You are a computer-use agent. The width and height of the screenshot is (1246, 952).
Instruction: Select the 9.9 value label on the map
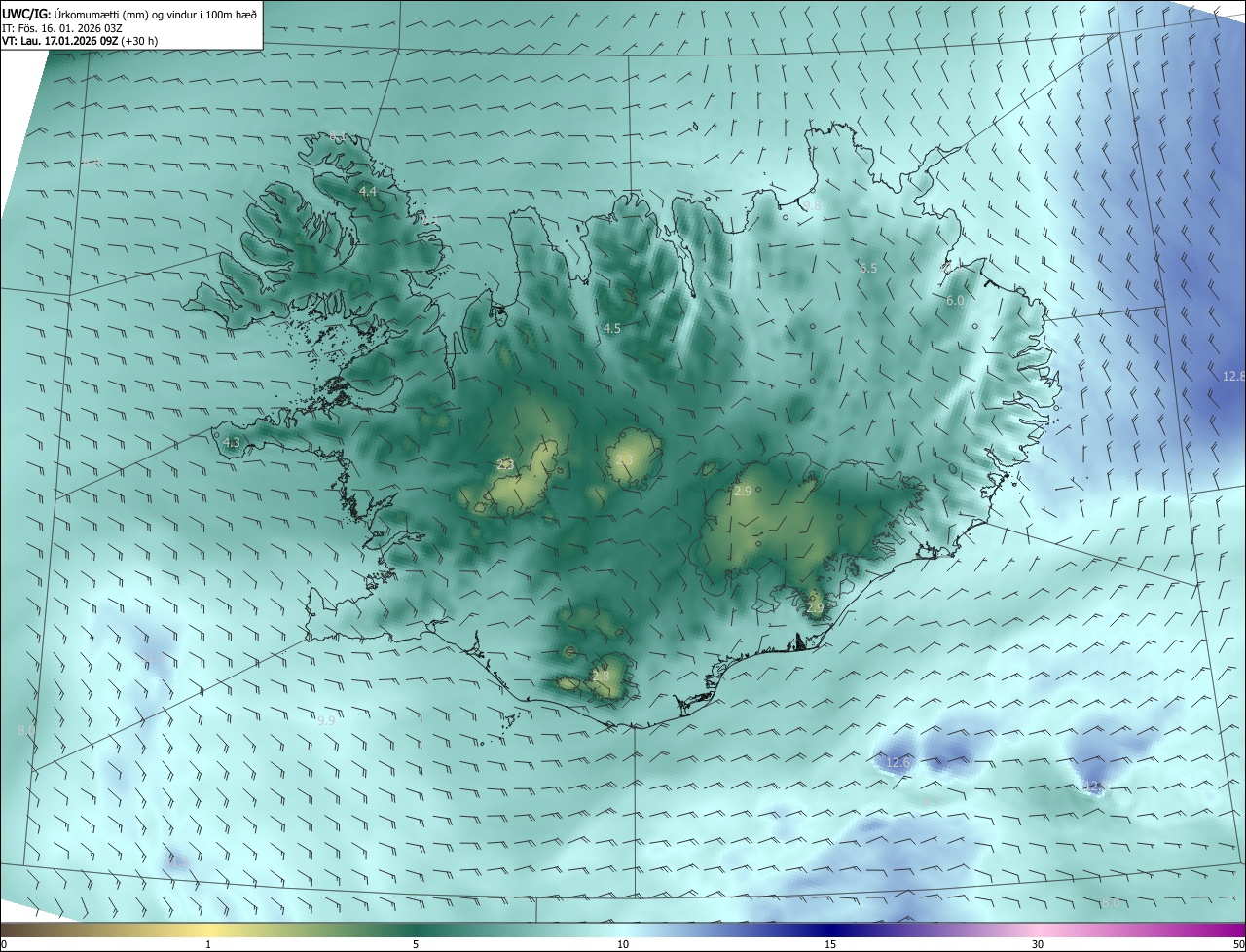point(326,720)
